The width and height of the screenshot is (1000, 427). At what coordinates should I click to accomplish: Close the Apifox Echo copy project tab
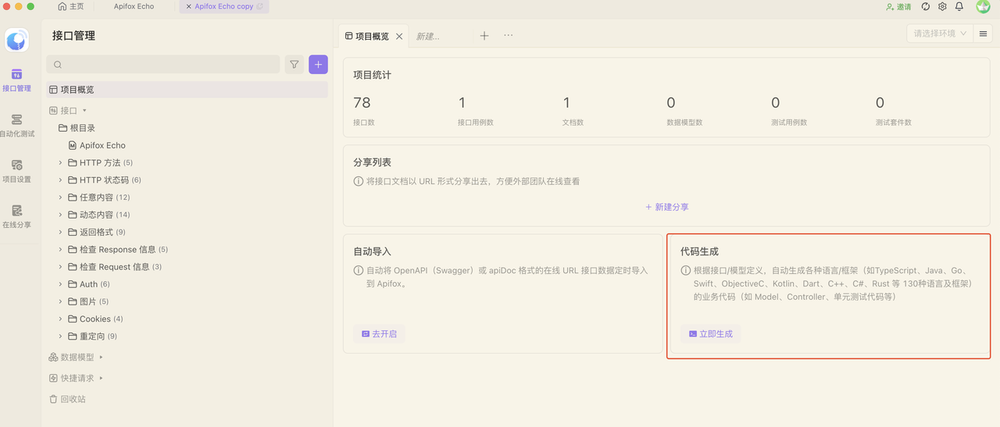[188, 6]
